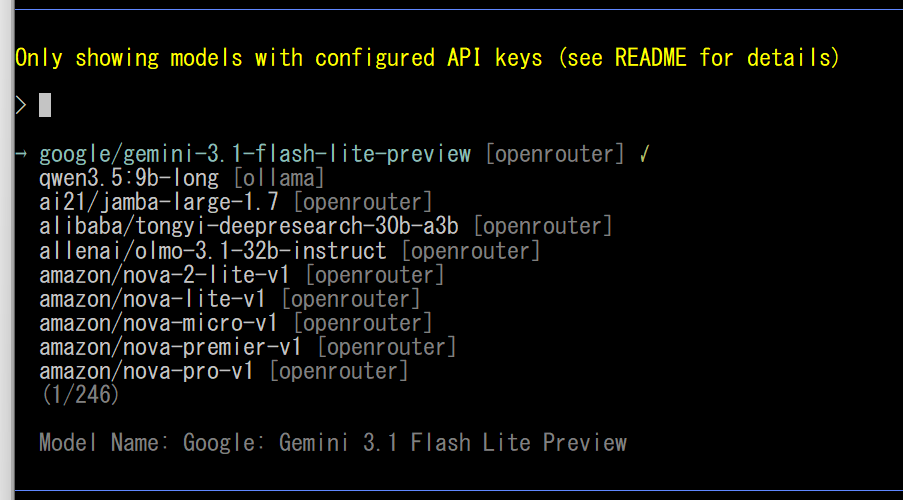Image resolution: width=903 pixels, height=500 pixels.
Task: Click the > prompt symbol
Action: 21,105
